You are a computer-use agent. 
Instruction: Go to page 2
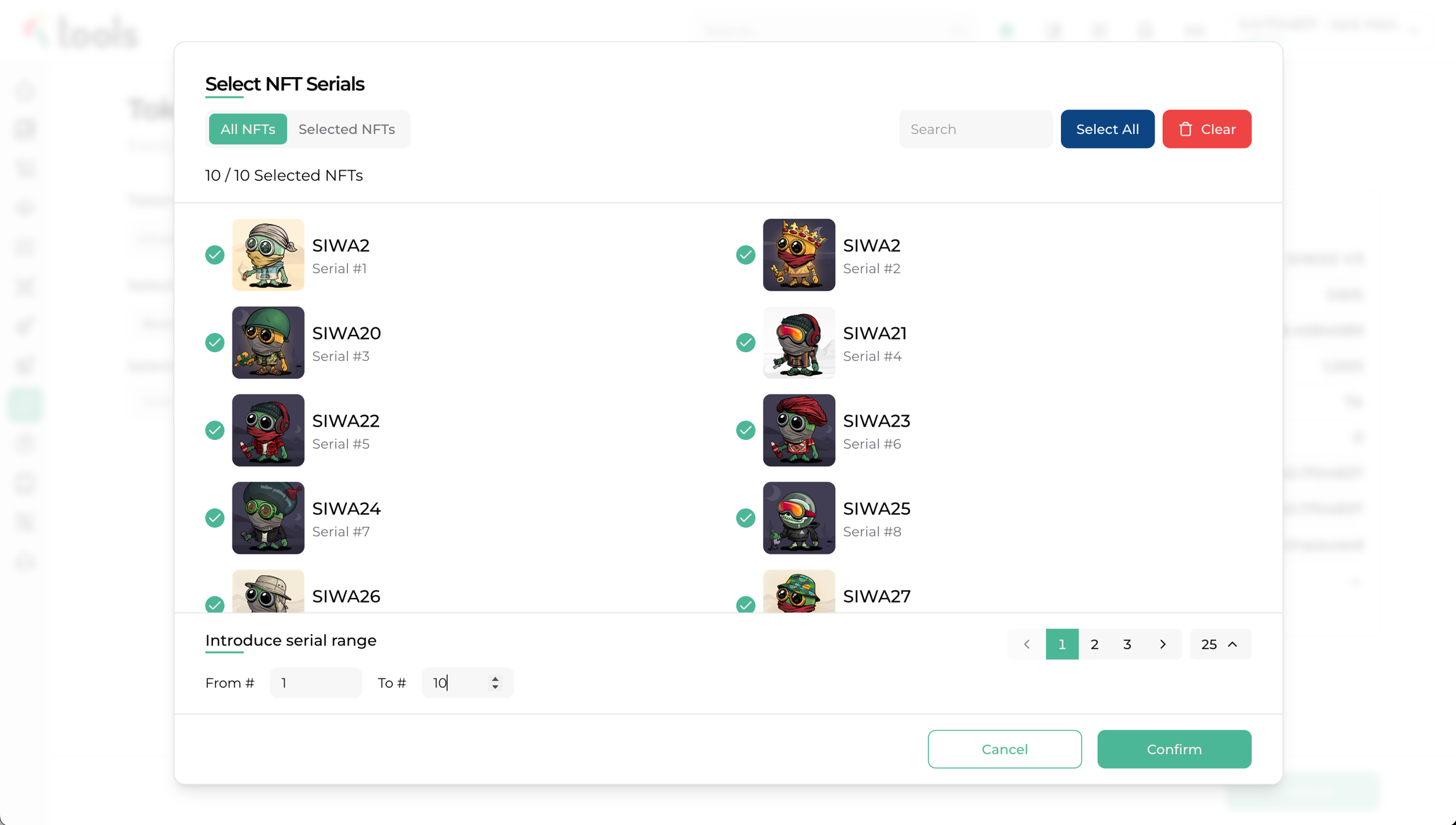point(1095,644)
